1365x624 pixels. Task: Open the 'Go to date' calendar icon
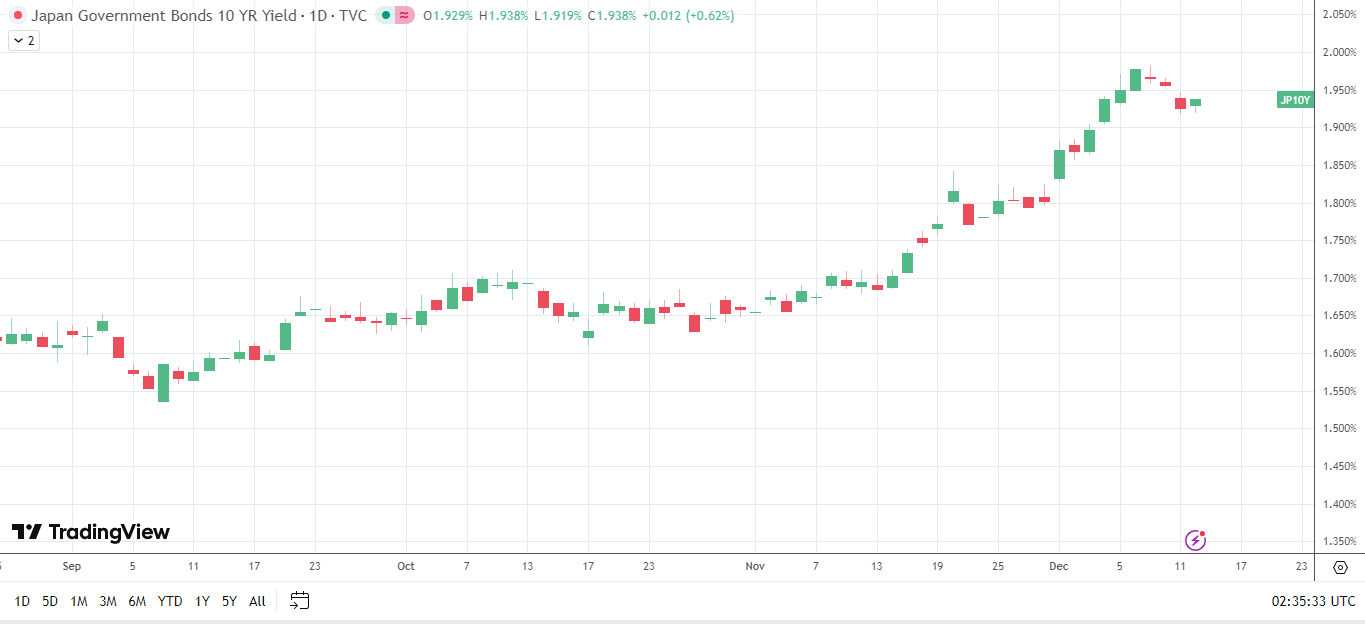298,601
